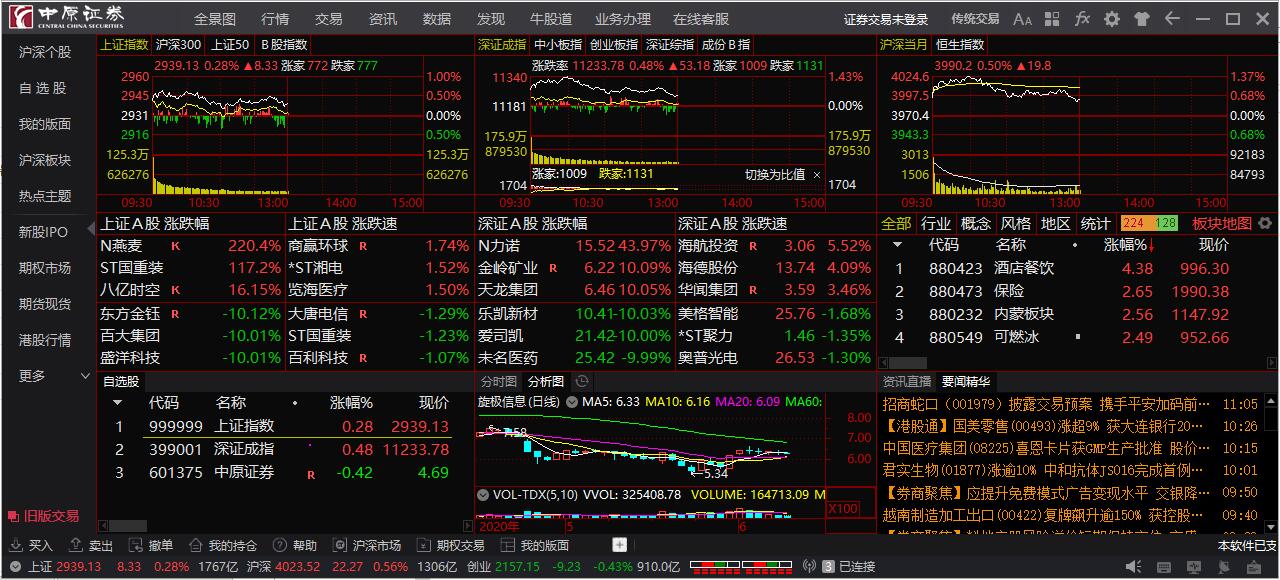The height and width of the screenshot is (580, 1280).
Task: Open 我的持仓 holdings shortcut
Action: (x=223, y=546)
